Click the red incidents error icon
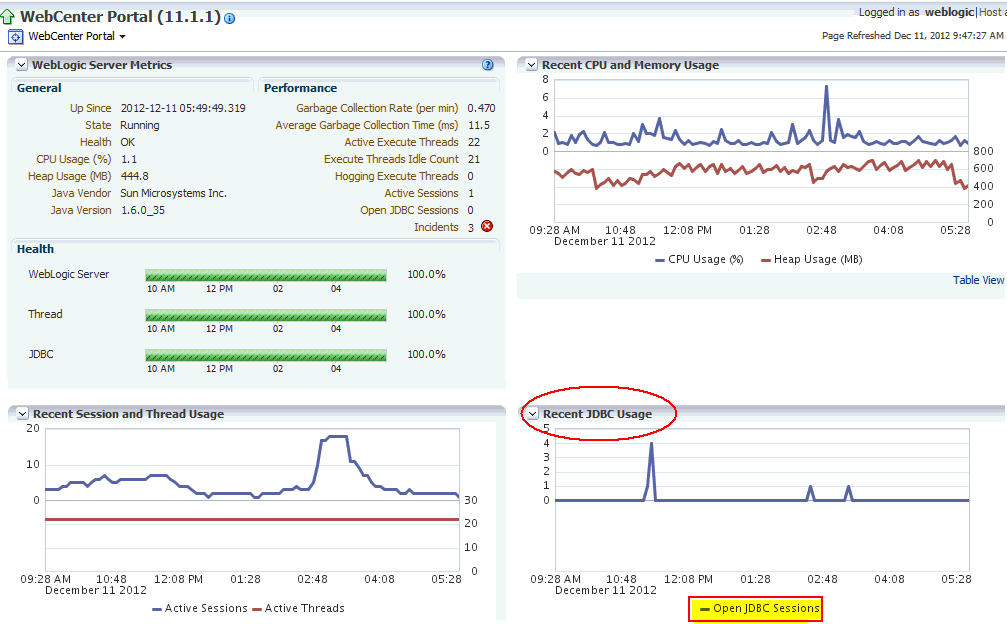This screenshot has height=624, width=1007. coord(487,226)
